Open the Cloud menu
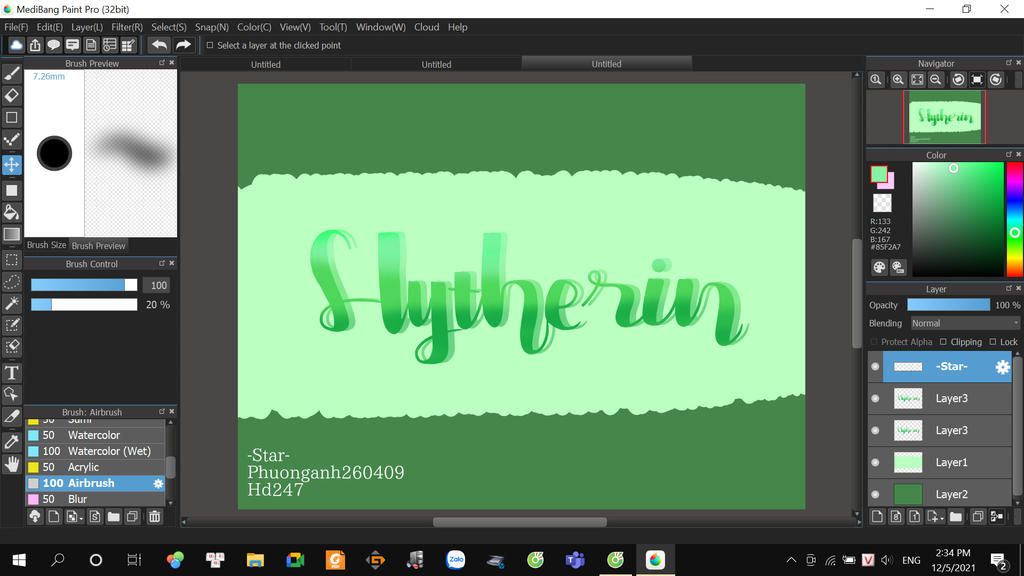Viewport: 1024px width, 576px height. point(426,27)
